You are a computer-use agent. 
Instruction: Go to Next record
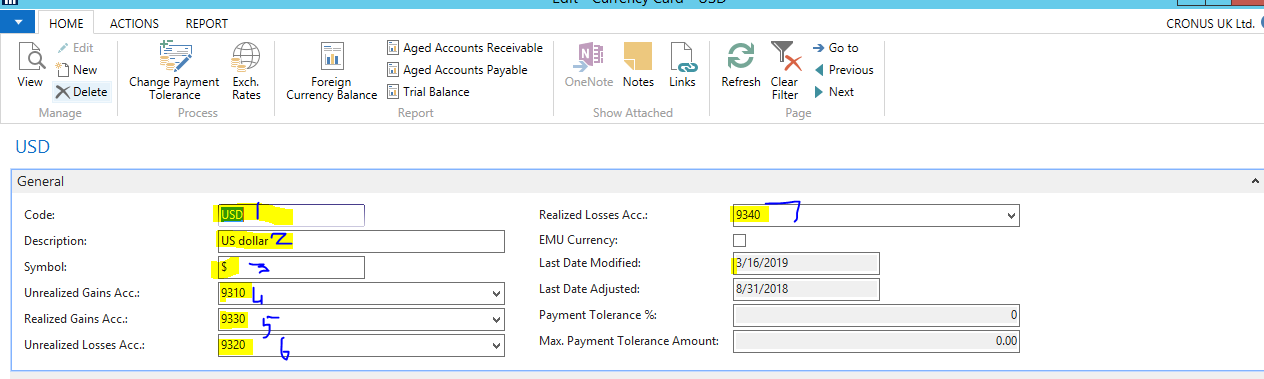[834, 92]
